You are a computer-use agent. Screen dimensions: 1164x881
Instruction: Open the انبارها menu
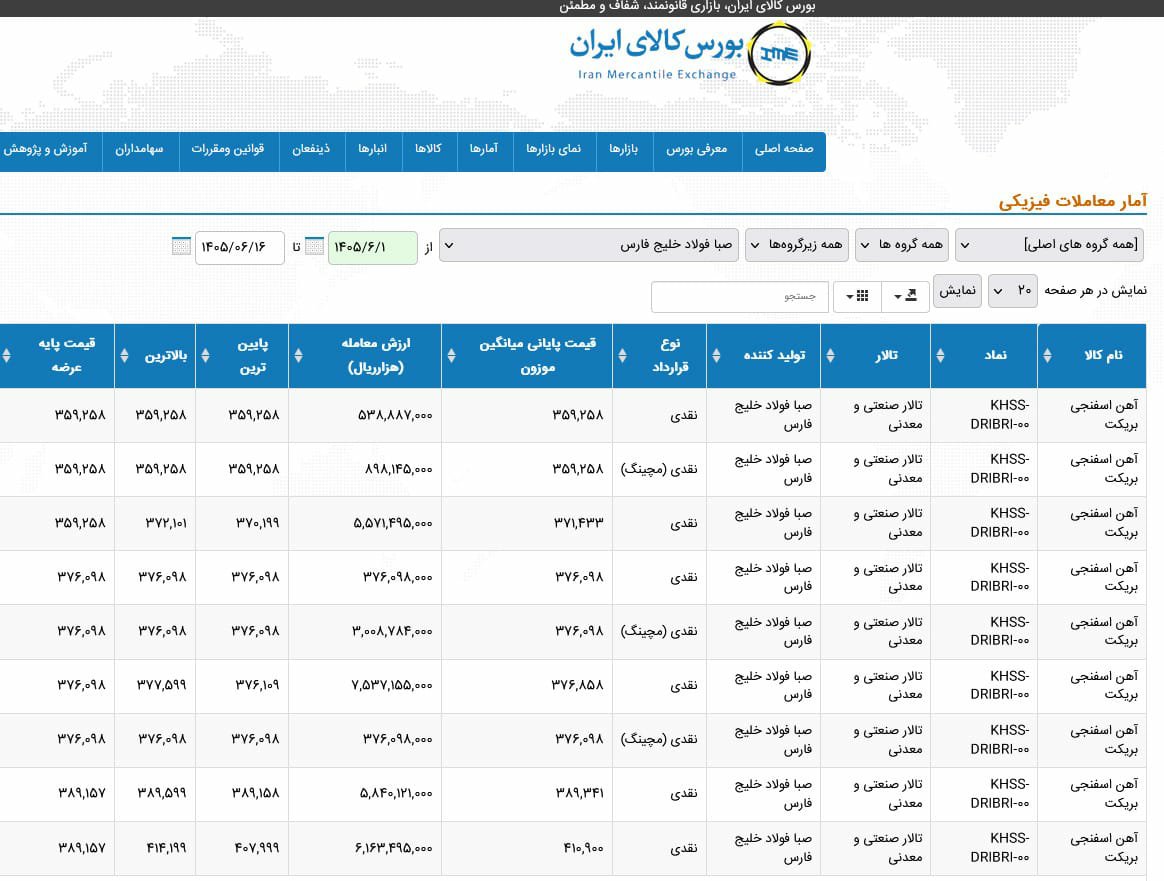point(373,149)
